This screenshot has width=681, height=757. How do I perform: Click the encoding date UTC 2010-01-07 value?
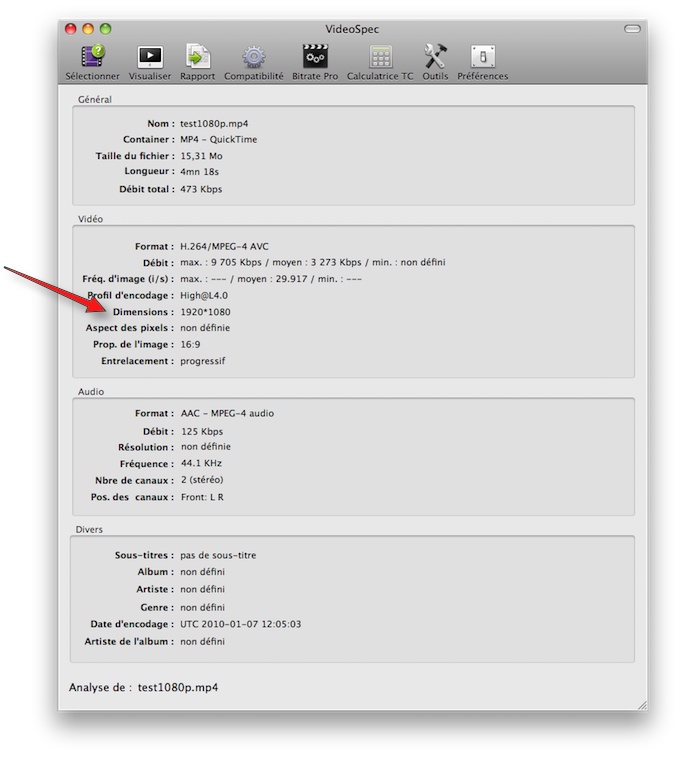240,624
